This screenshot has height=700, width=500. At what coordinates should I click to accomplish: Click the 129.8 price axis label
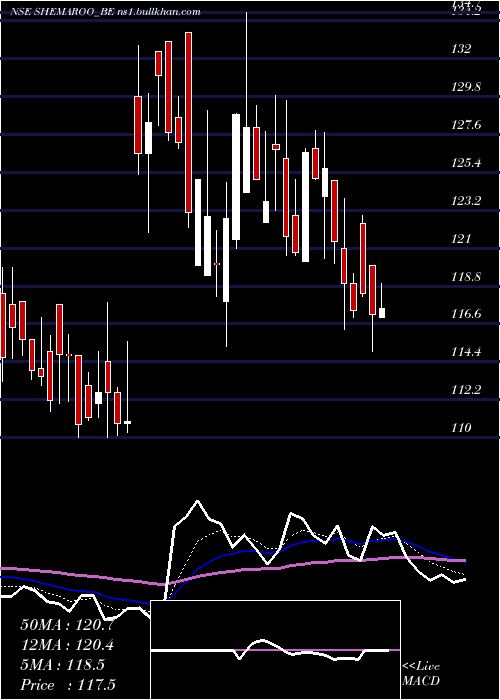(466, 87)
